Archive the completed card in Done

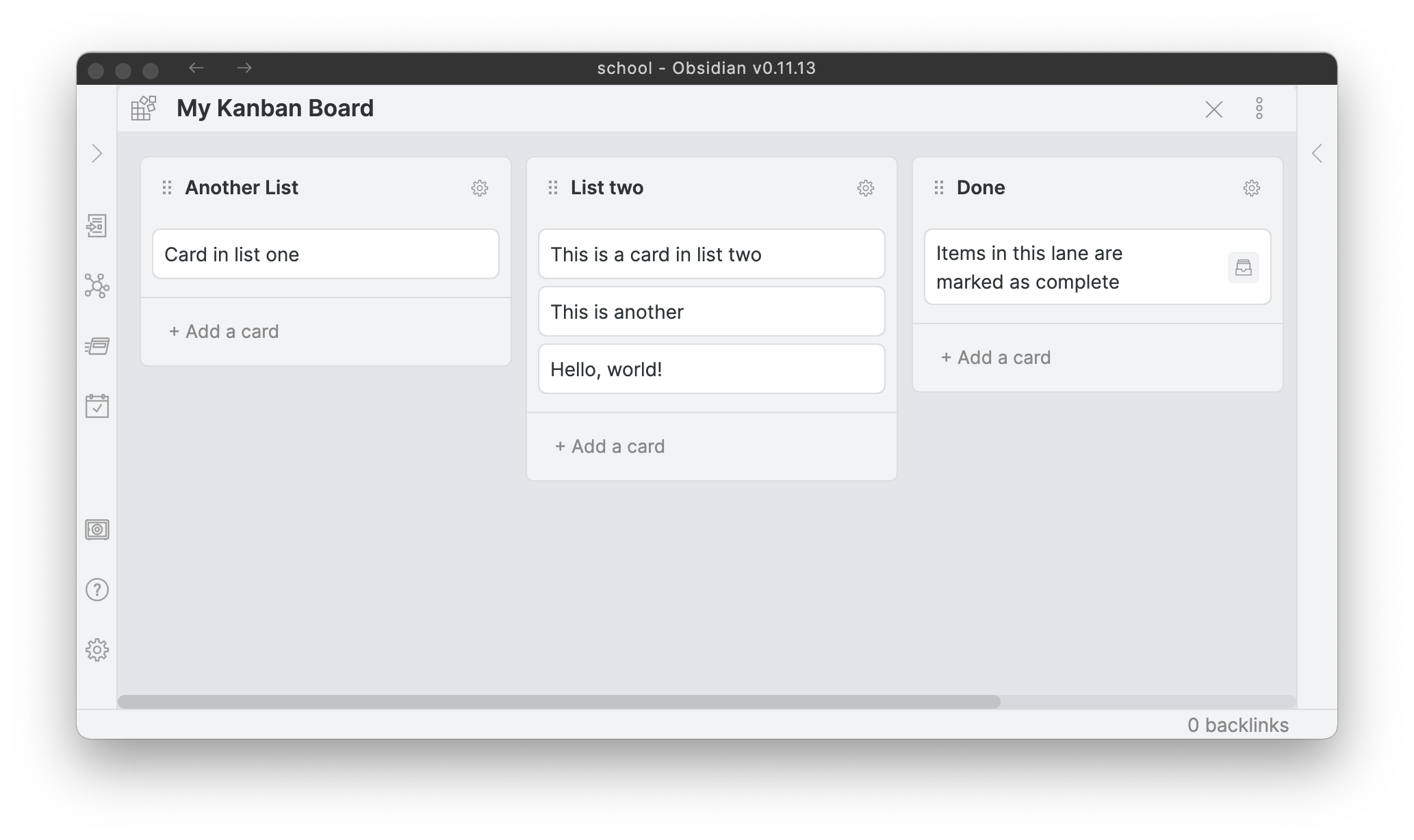(x=1243, y=267)
